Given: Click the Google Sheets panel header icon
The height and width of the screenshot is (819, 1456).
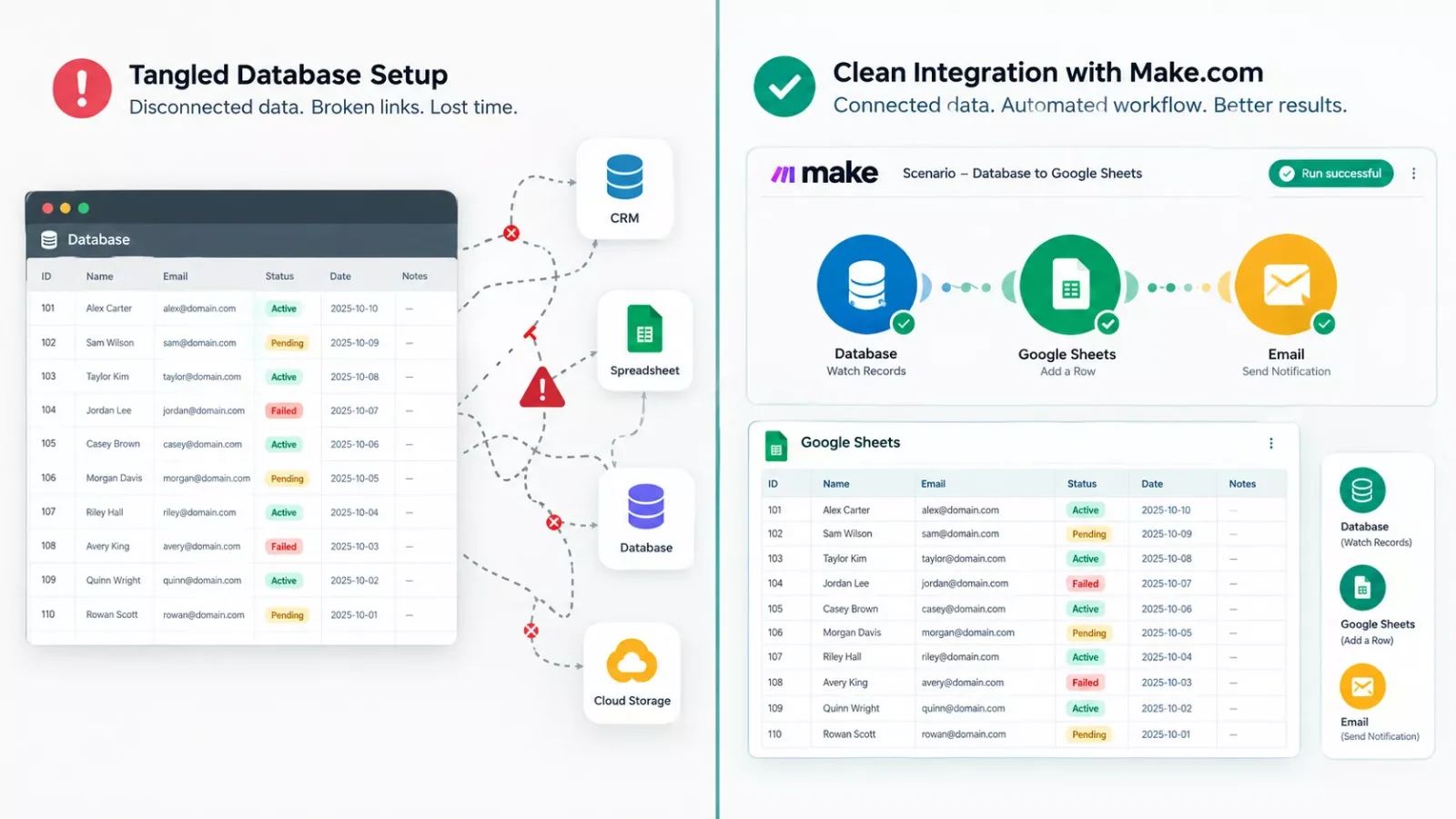Looking at the screenshot, I should tap(775, 445).
